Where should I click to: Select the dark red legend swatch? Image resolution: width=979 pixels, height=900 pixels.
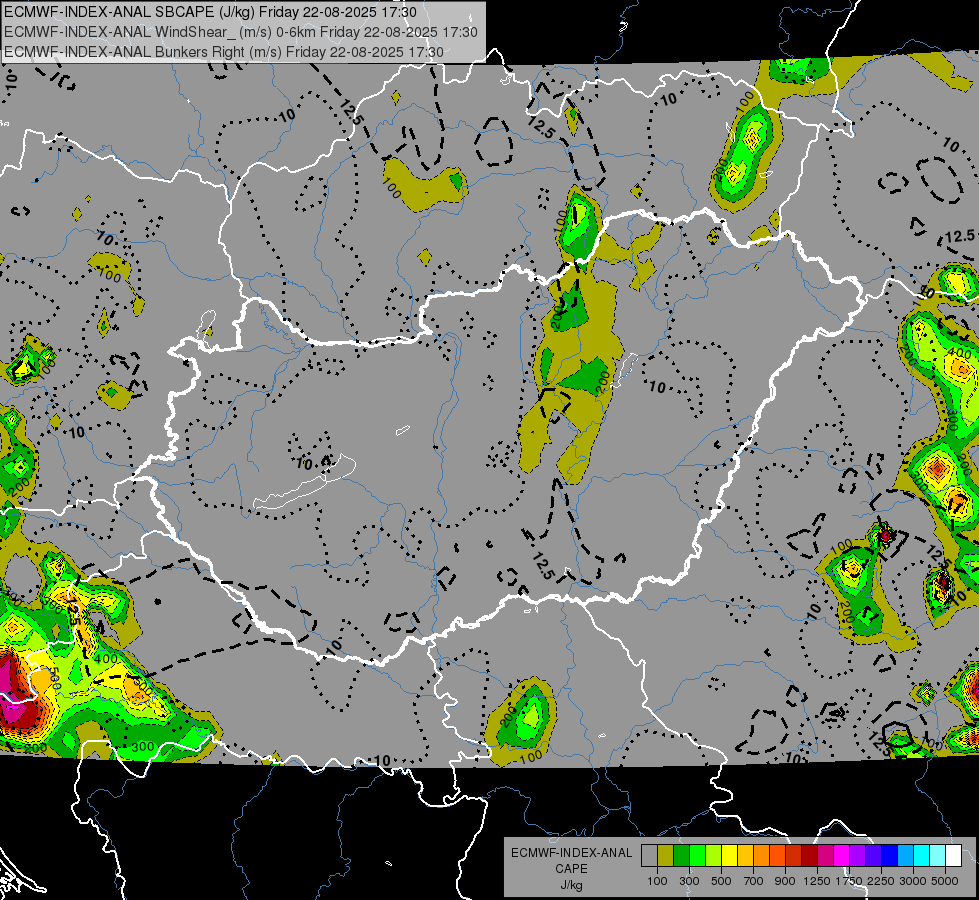810,856
